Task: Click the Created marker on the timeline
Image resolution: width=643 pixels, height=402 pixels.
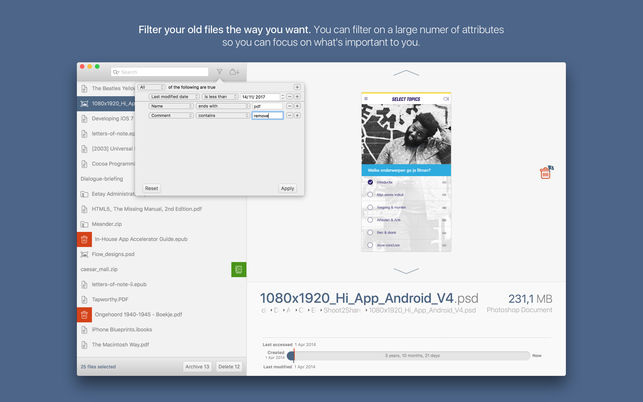Action: tap(291, 356)
